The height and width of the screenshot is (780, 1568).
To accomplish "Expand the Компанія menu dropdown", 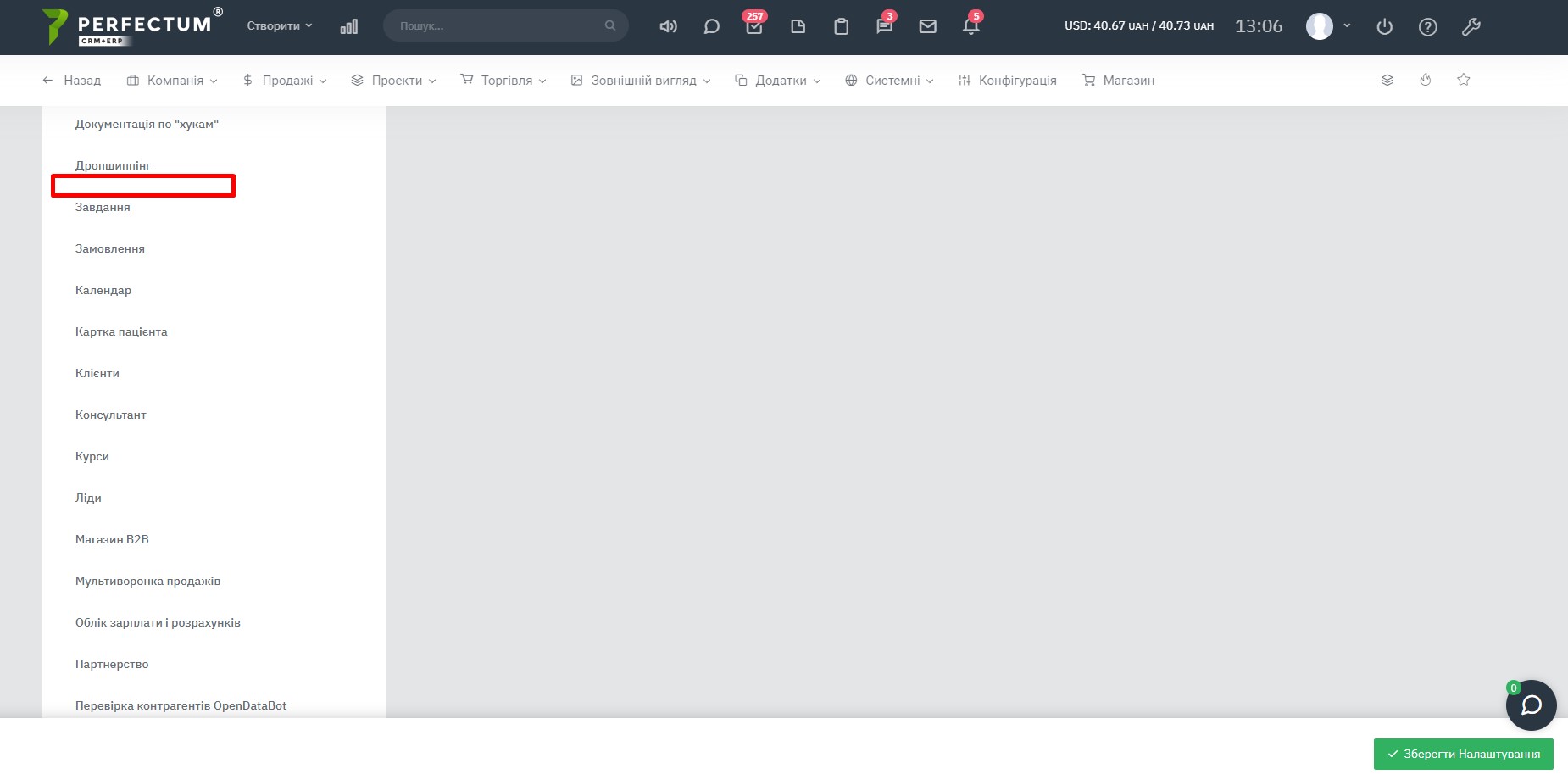I will [x=172, y=81].
